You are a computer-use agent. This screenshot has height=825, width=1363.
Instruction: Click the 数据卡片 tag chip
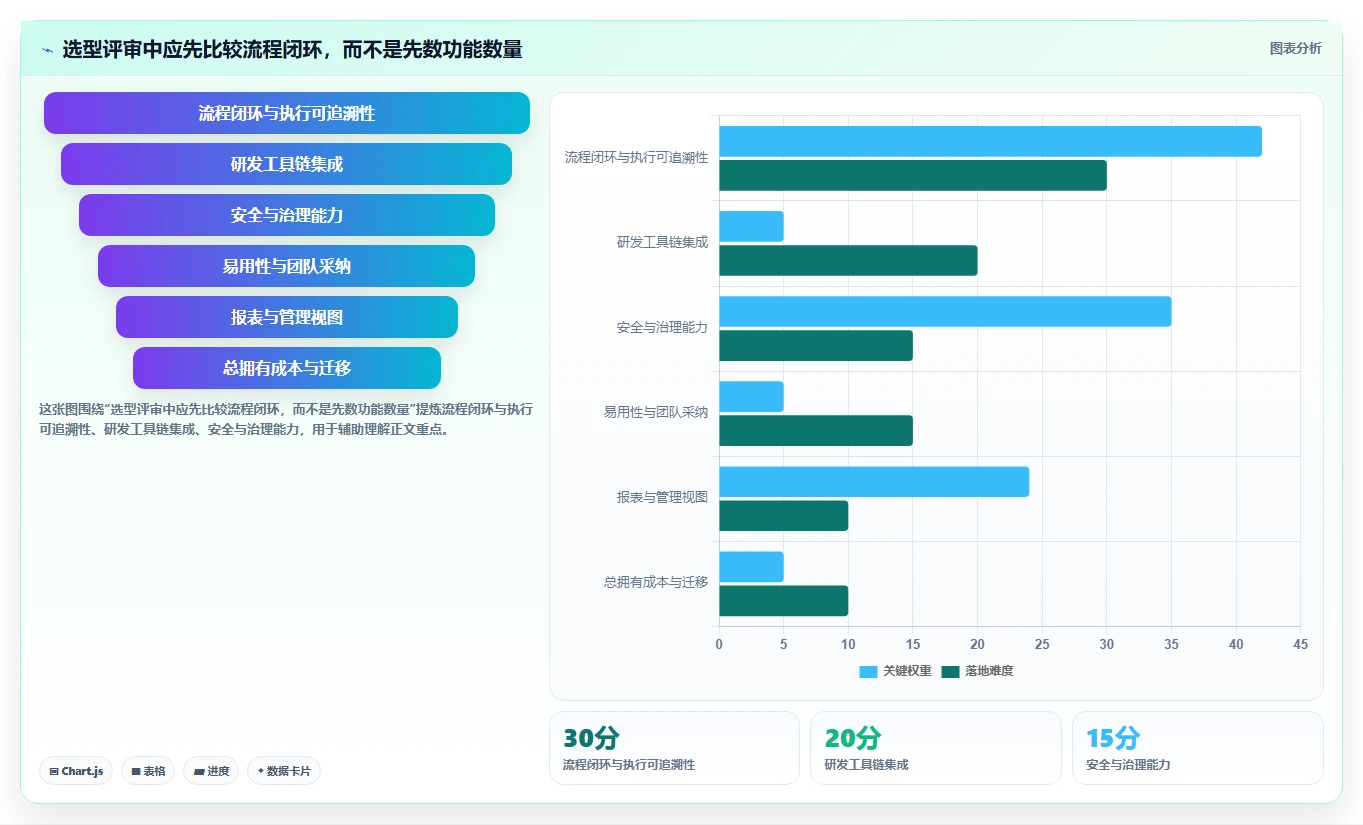(x=284, y=771)
